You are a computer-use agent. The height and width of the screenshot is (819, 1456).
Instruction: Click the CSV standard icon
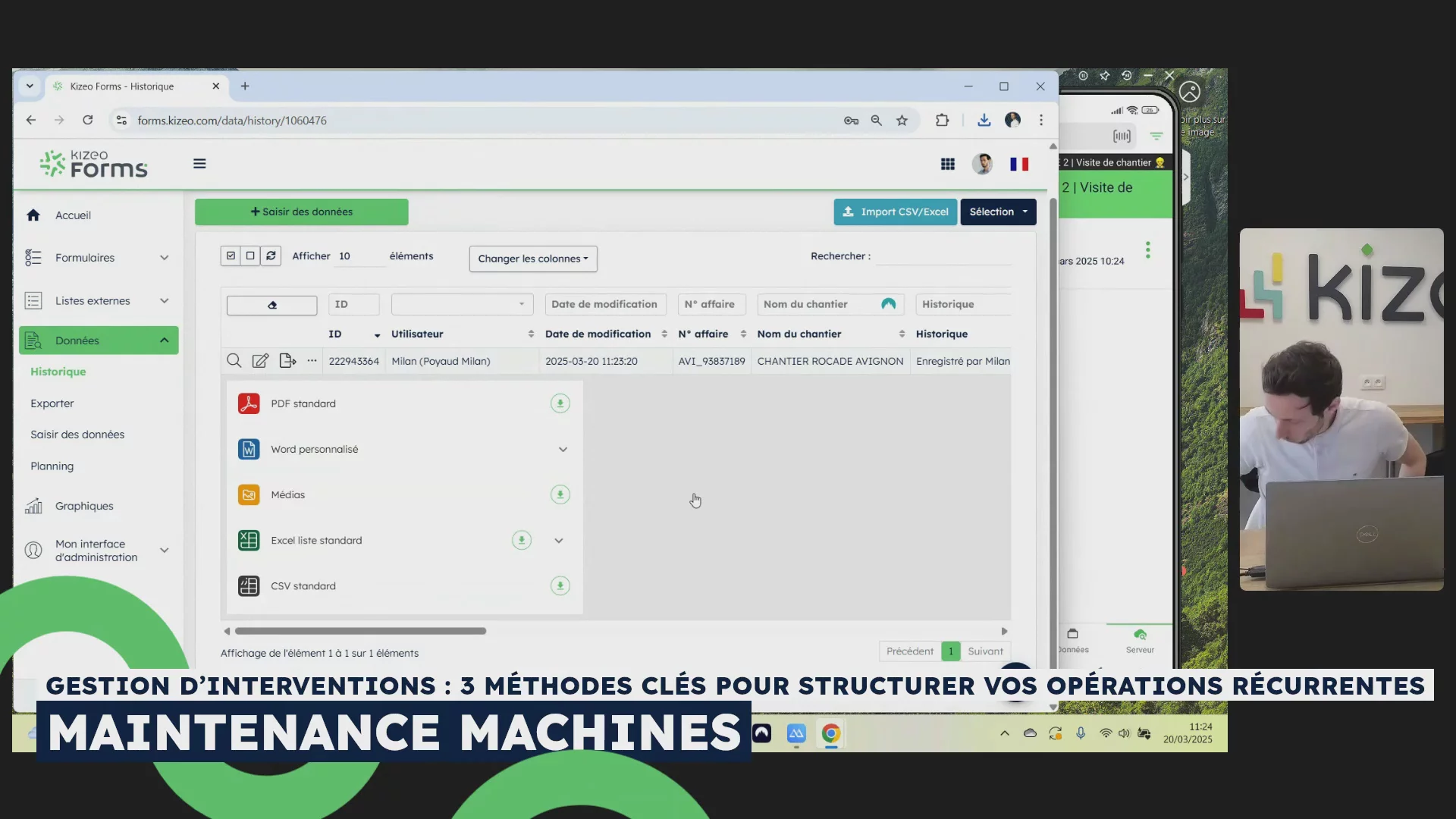[x=249, y=585]
